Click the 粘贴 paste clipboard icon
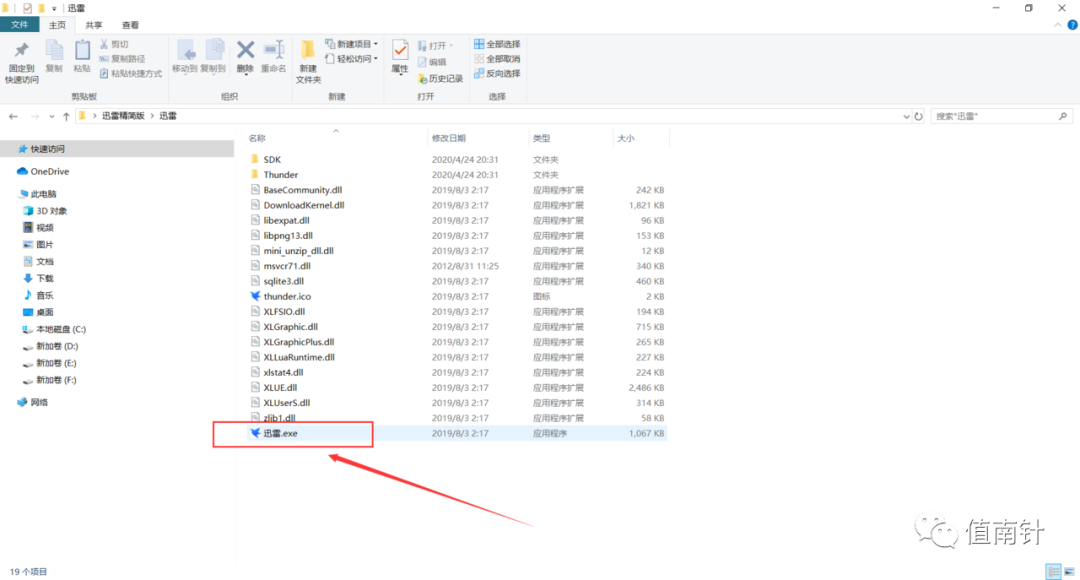The height and width of the screenshot is (580, 1080). (x=82, y=51)
